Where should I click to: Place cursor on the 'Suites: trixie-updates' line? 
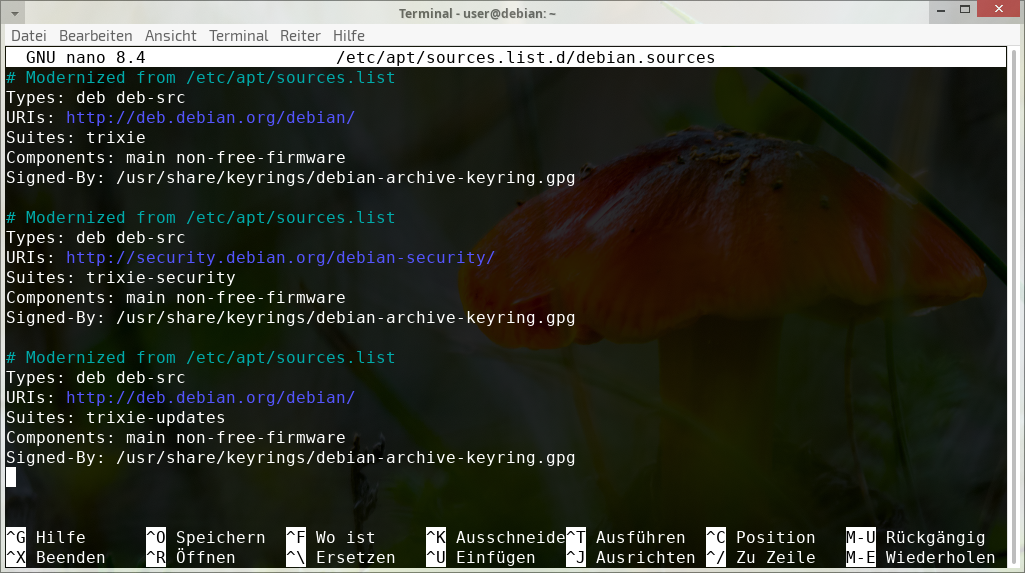tap(115, 418)
